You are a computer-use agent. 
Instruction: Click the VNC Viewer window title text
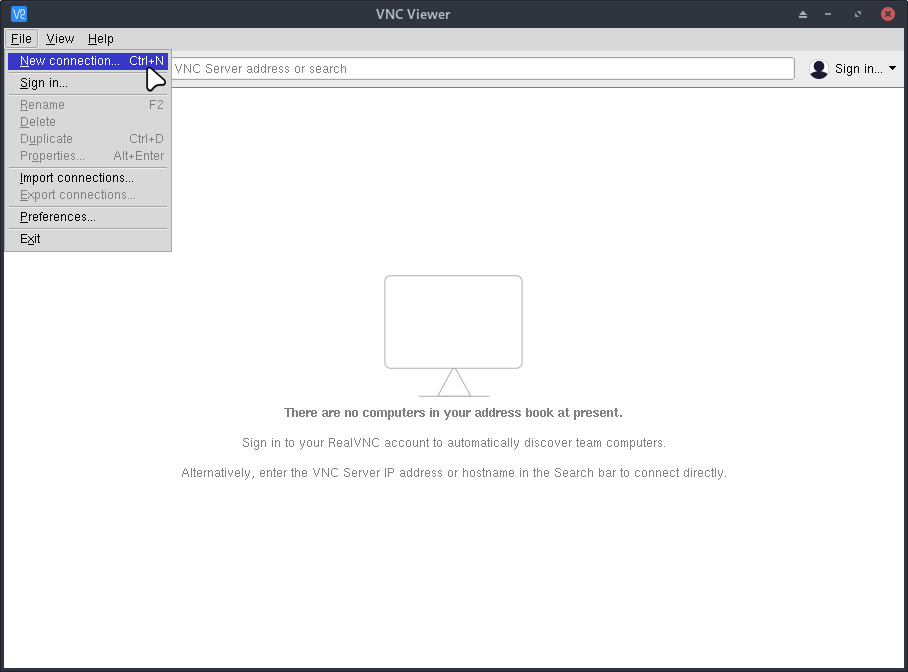(413, 14)
